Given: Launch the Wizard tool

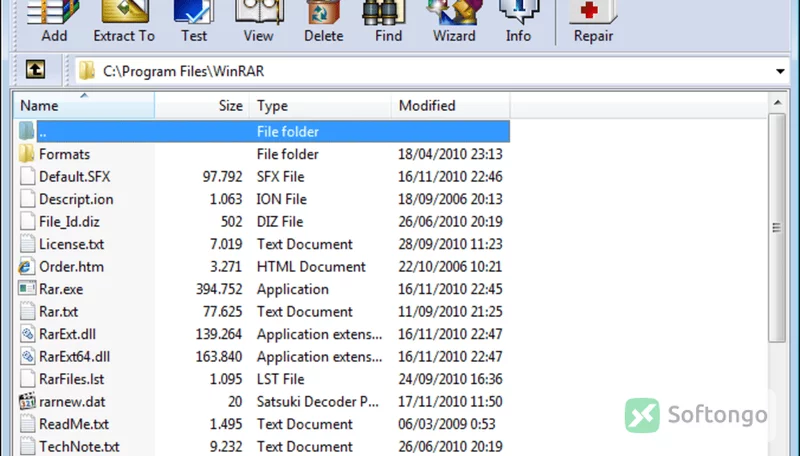Looking at the screenshot, I should click(454, 20).
